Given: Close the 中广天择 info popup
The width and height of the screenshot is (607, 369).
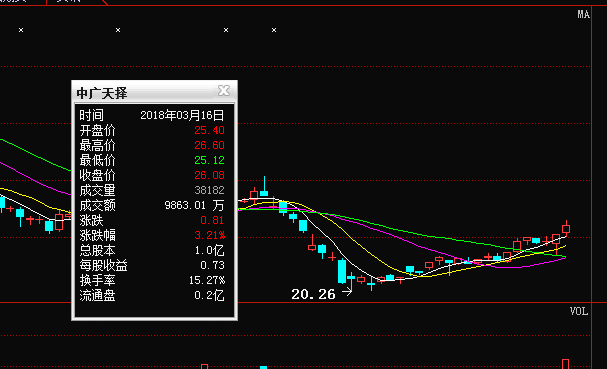Looking at the screenshot, I should 224,91.
